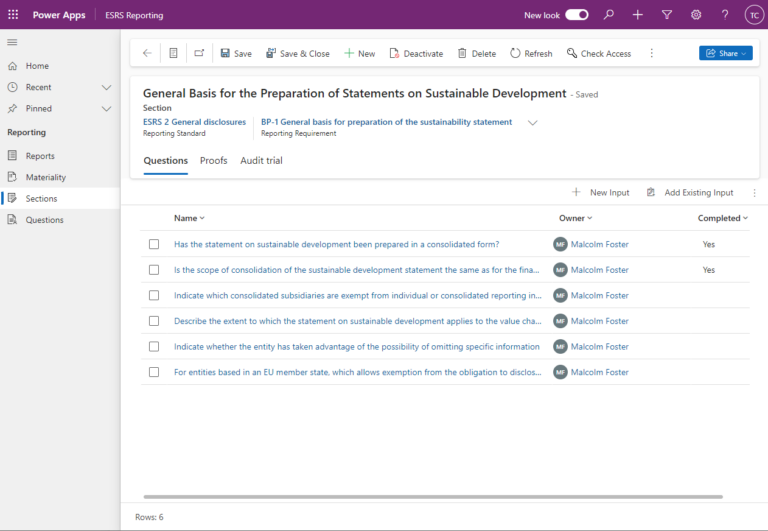The image size is (768, 531).
Task: Collapse the left navigation hamburger menu
Action: pos(13,41)
